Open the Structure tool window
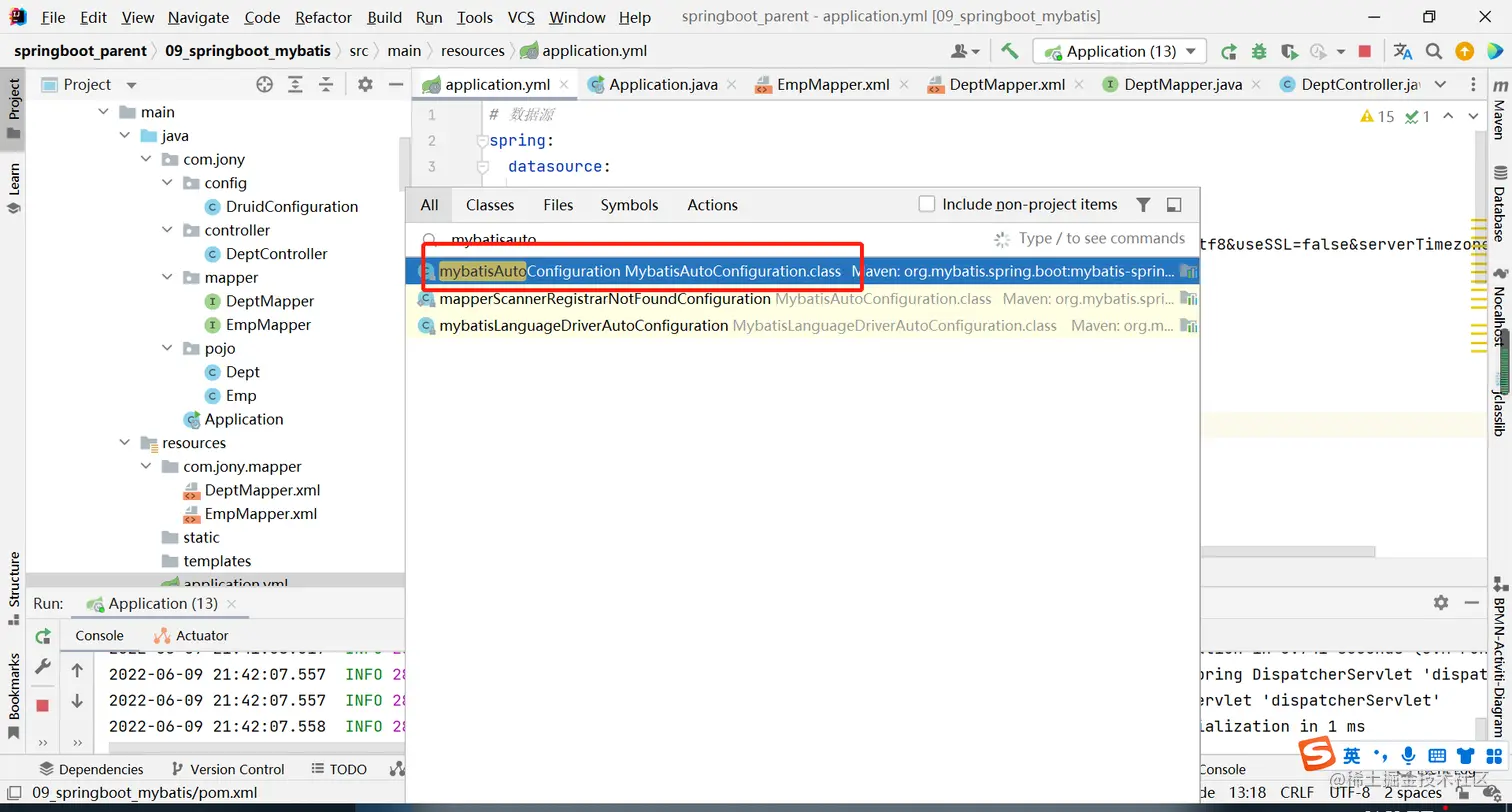 [13, 587]
